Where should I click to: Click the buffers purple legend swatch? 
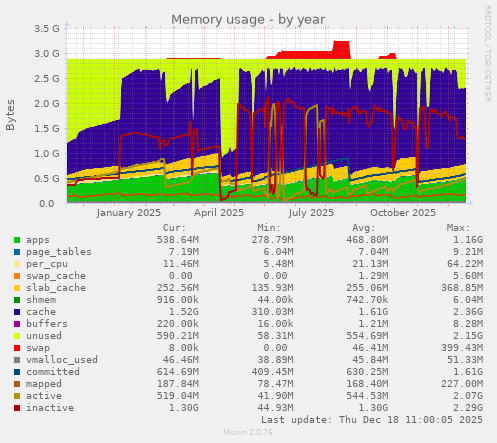point(17,324)
